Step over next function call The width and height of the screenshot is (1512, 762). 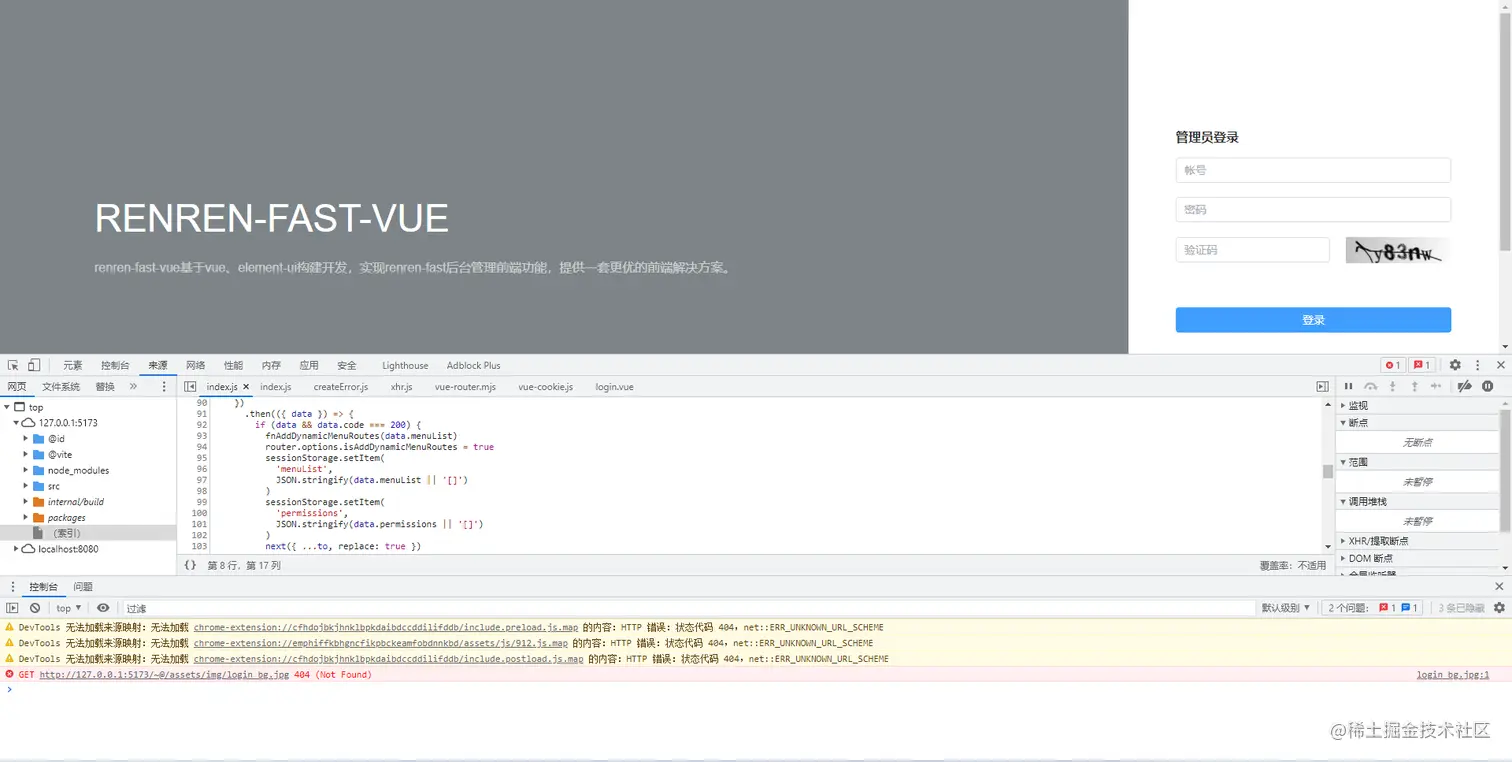1370,386
